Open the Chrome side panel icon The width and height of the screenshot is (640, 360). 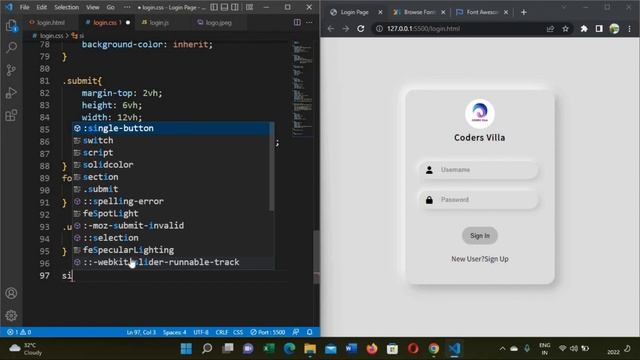(599, 29)
